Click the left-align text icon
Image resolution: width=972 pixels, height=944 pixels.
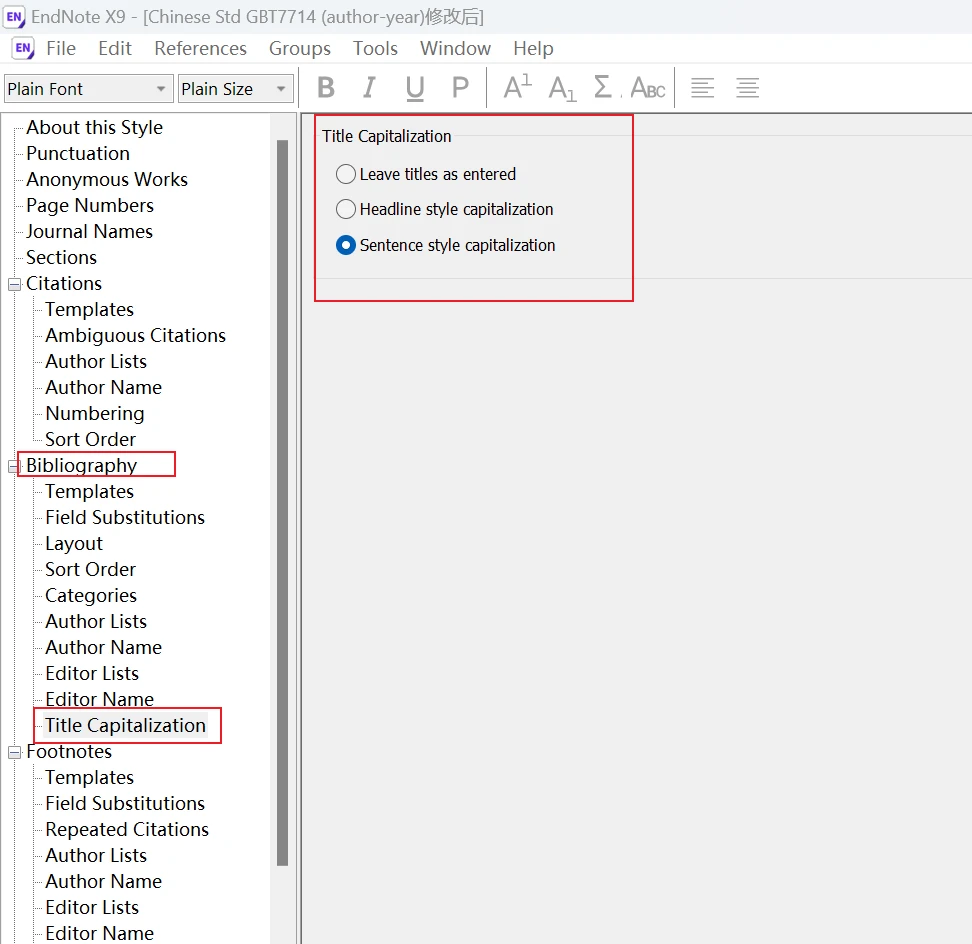click(x=702, y=88)
